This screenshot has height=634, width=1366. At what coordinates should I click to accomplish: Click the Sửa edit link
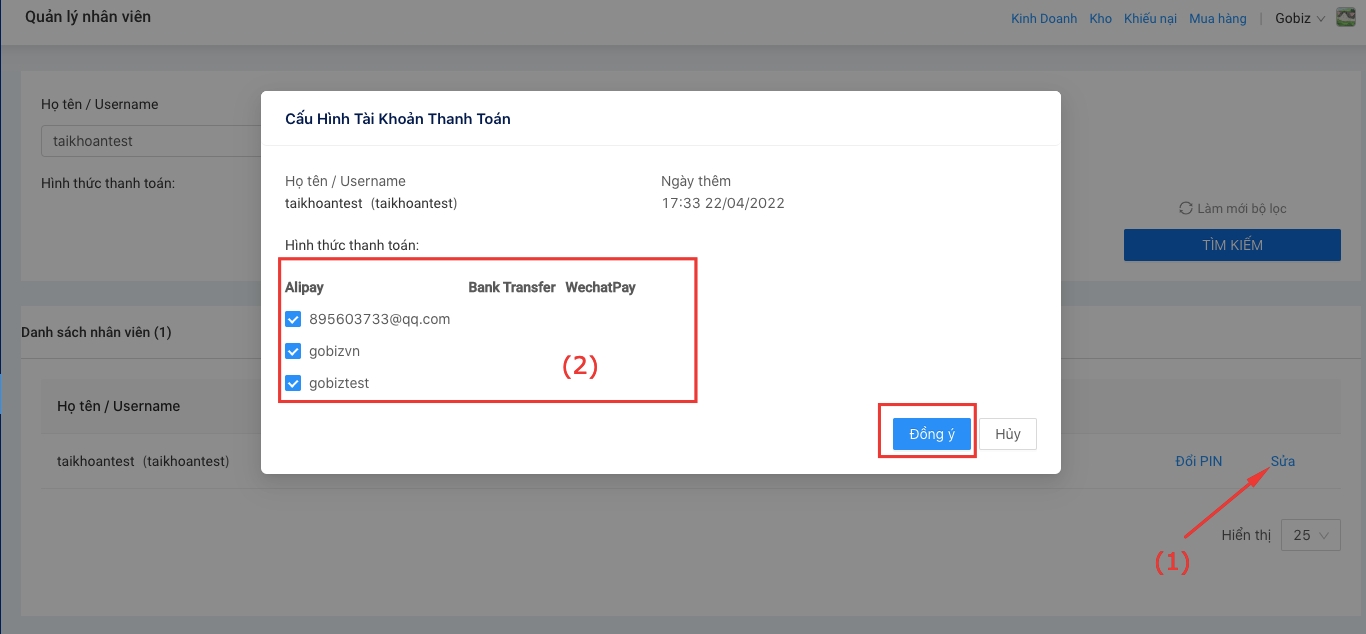coord(1282,461)
